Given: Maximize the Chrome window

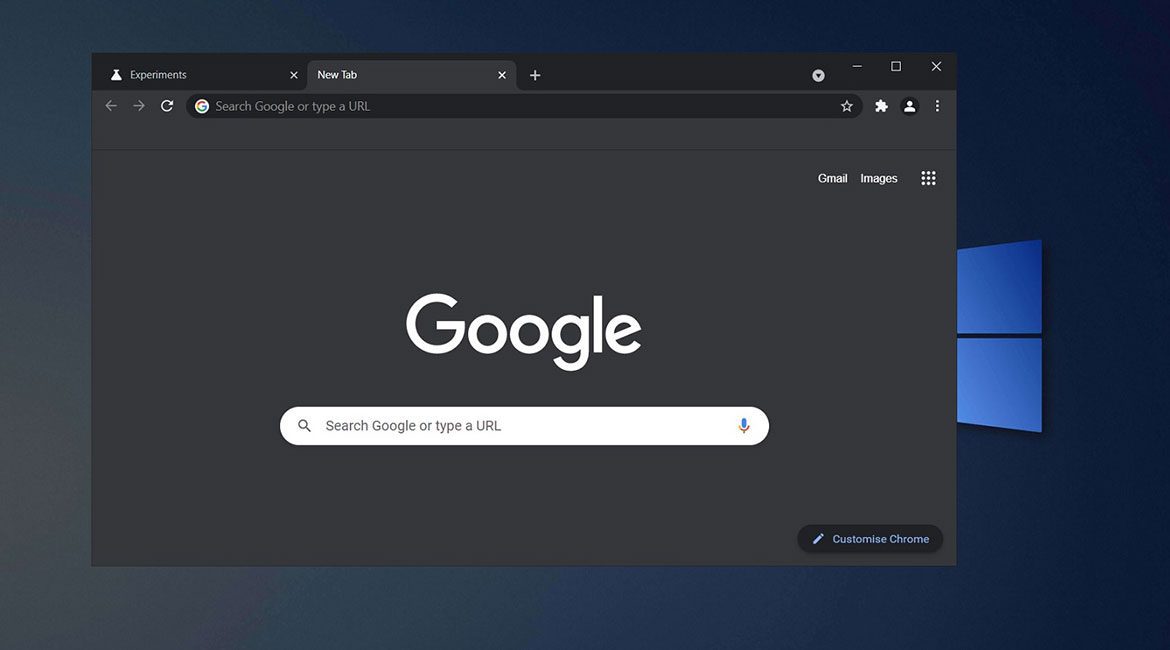Looking at the screenshot, I should click(895, 66).
